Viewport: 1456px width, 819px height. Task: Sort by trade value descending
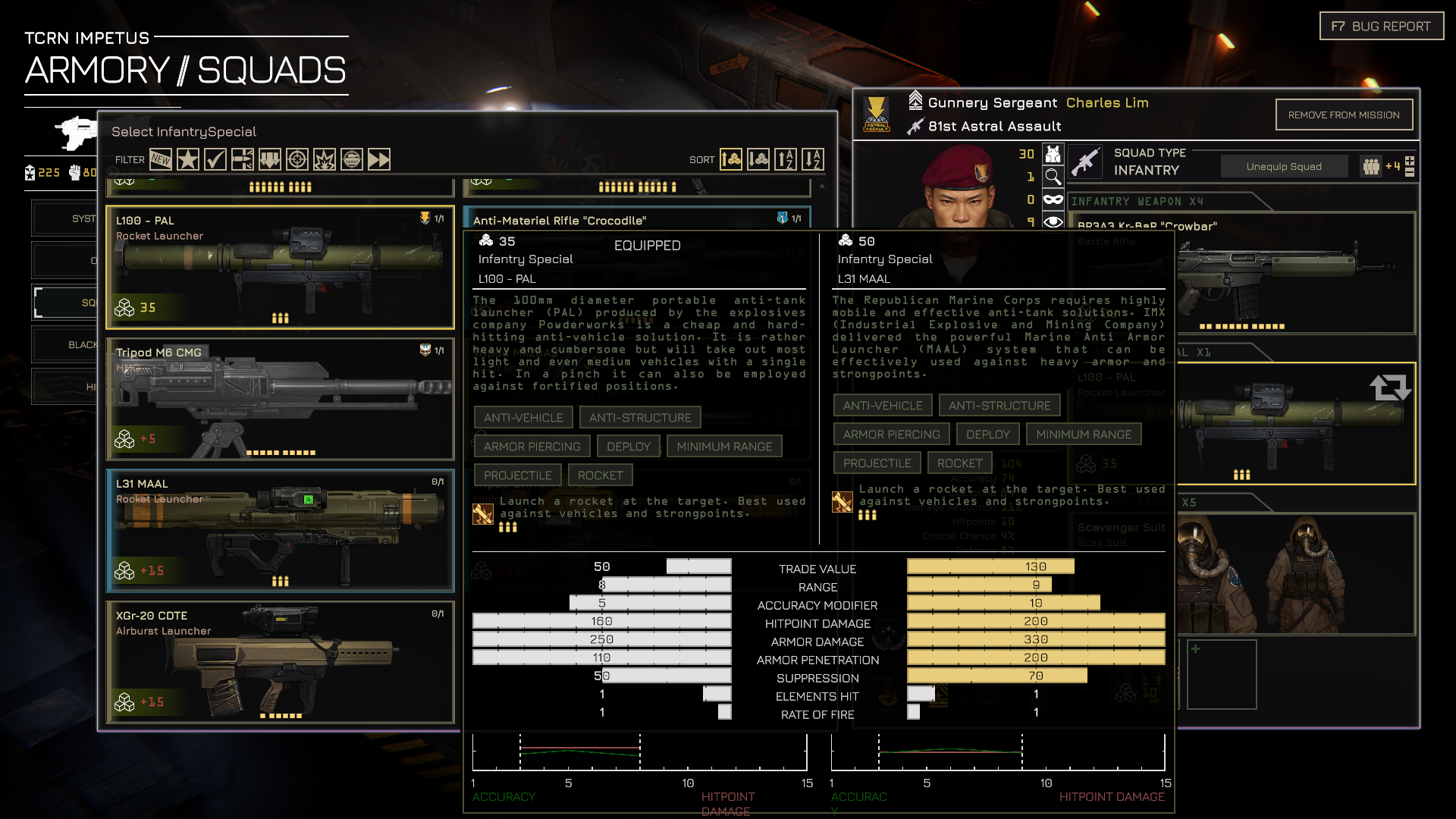click(x=758, y=159)
